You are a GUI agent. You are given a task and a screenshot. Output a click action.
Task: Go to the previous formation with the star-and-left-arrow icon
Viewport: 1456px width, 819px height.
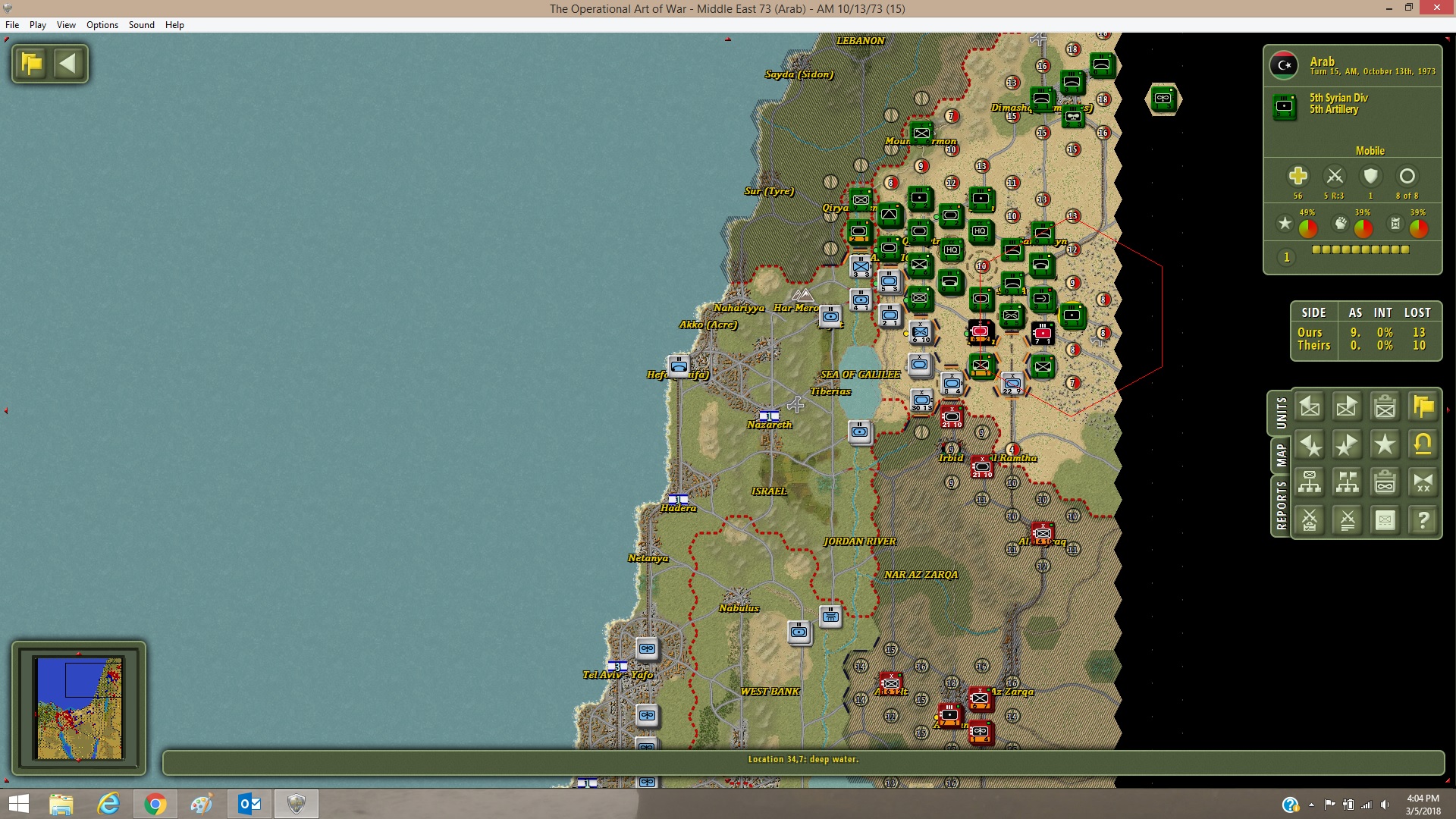click(1310, 445)
